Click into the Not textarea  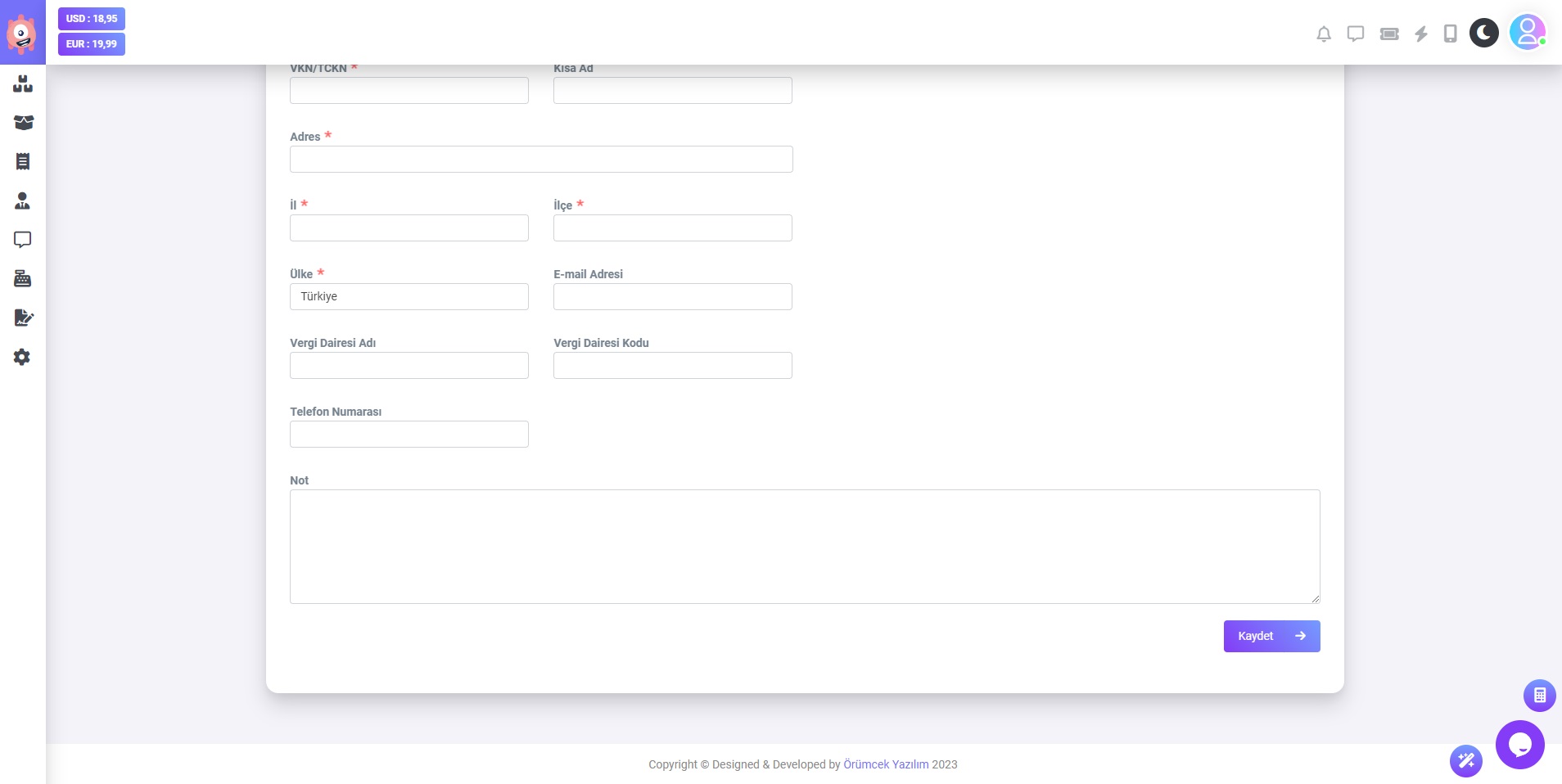coord(804,546)
